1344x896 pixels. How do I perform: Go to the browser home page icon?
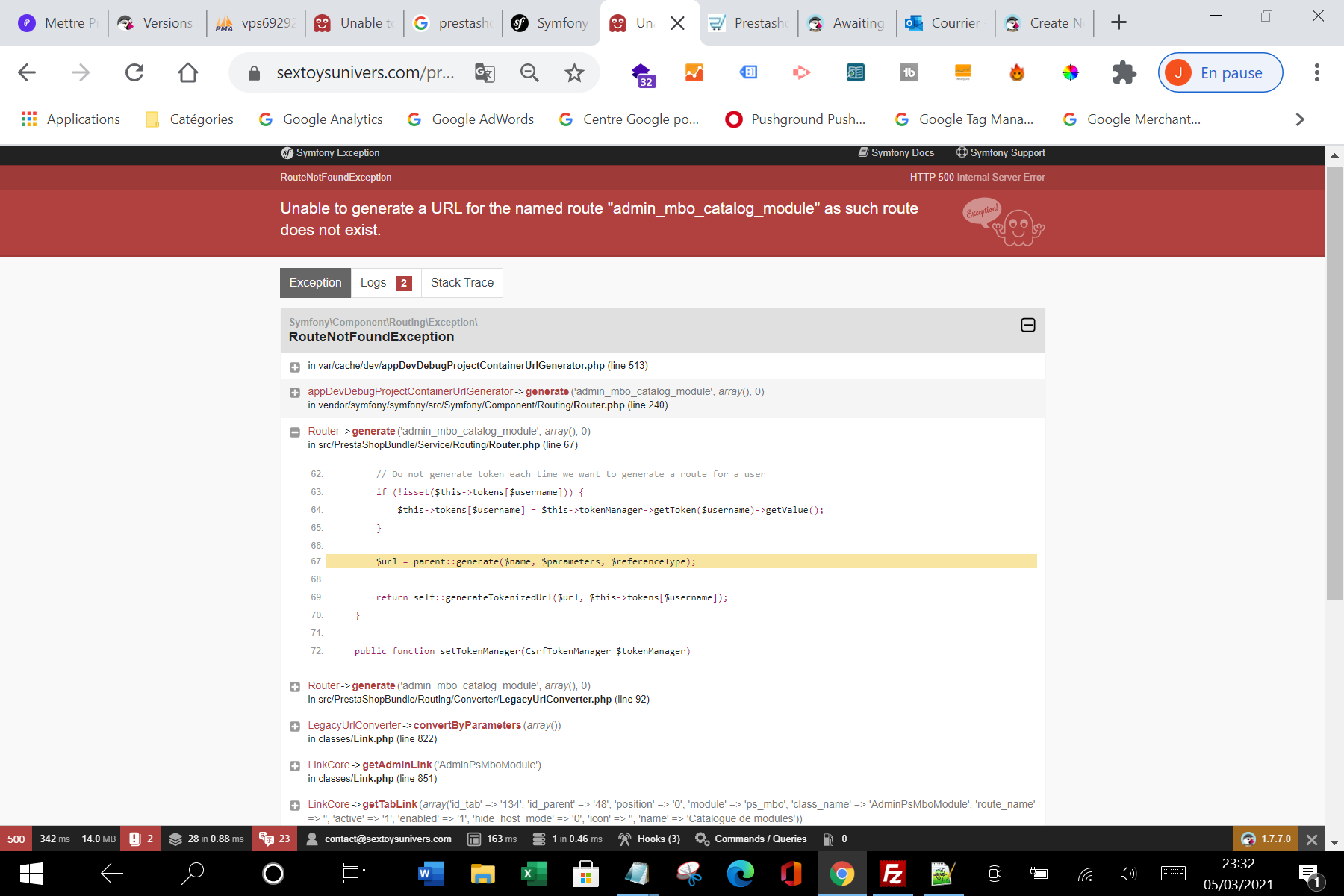[x=188, y=72]
